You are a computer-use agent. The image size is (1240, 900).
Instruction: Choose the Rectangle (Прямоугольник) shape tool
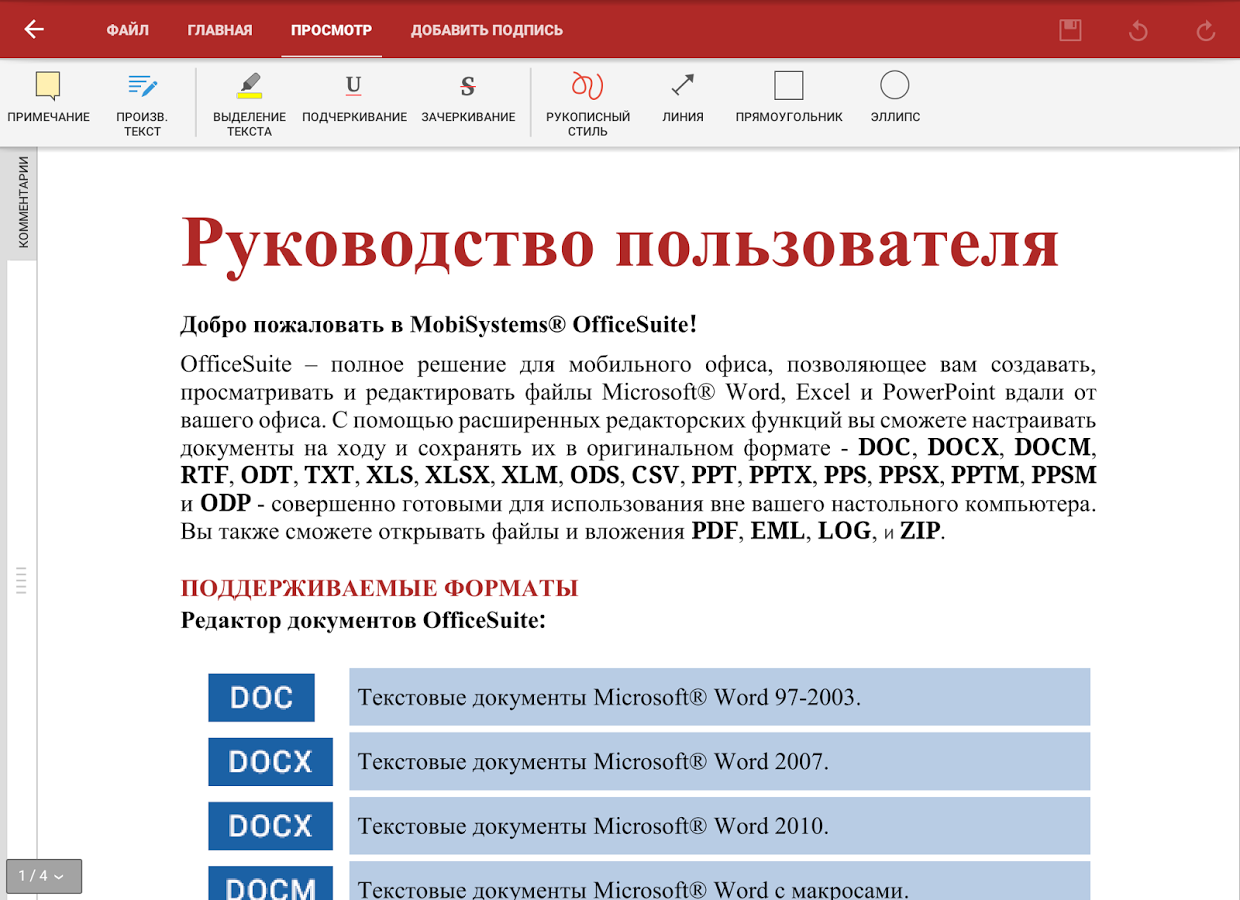[788, 87]
